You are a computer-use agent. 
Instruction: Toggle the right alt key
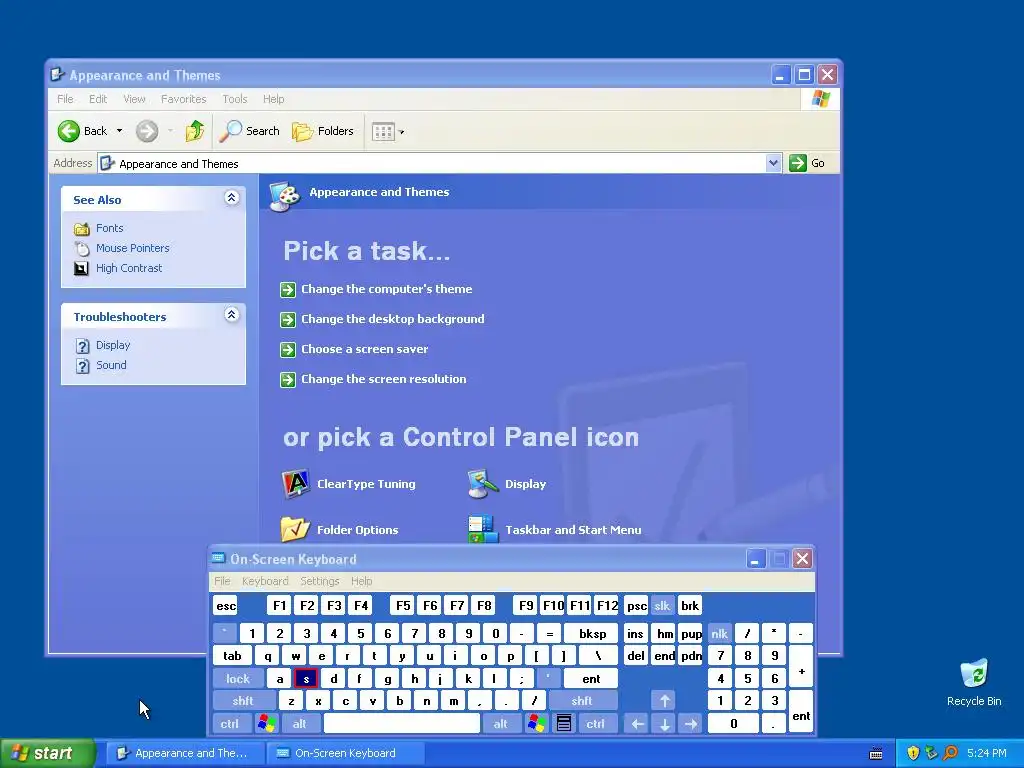[500, 724]
